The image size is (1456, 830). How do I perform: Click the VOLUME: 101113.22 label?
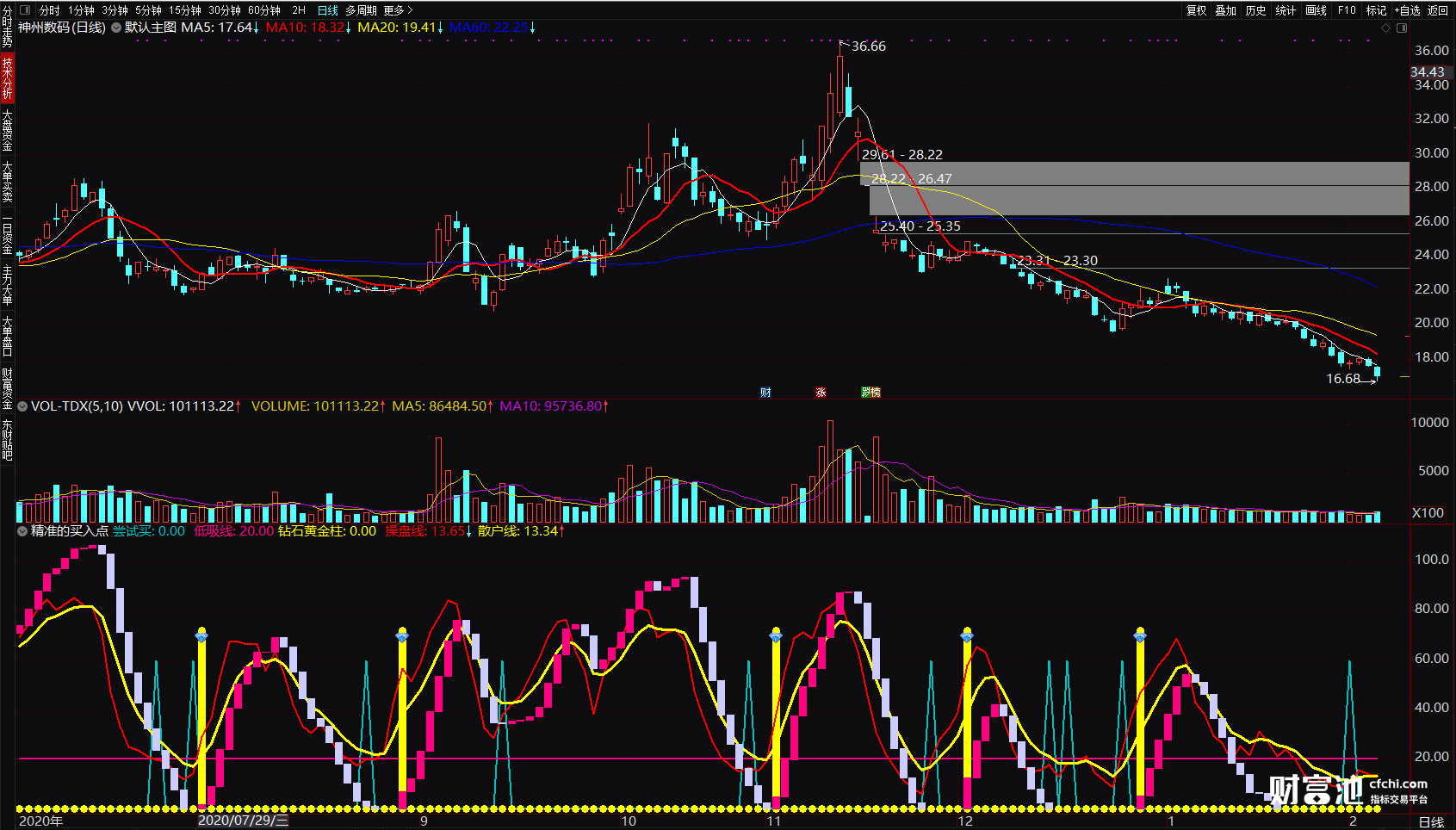[319, 406]
